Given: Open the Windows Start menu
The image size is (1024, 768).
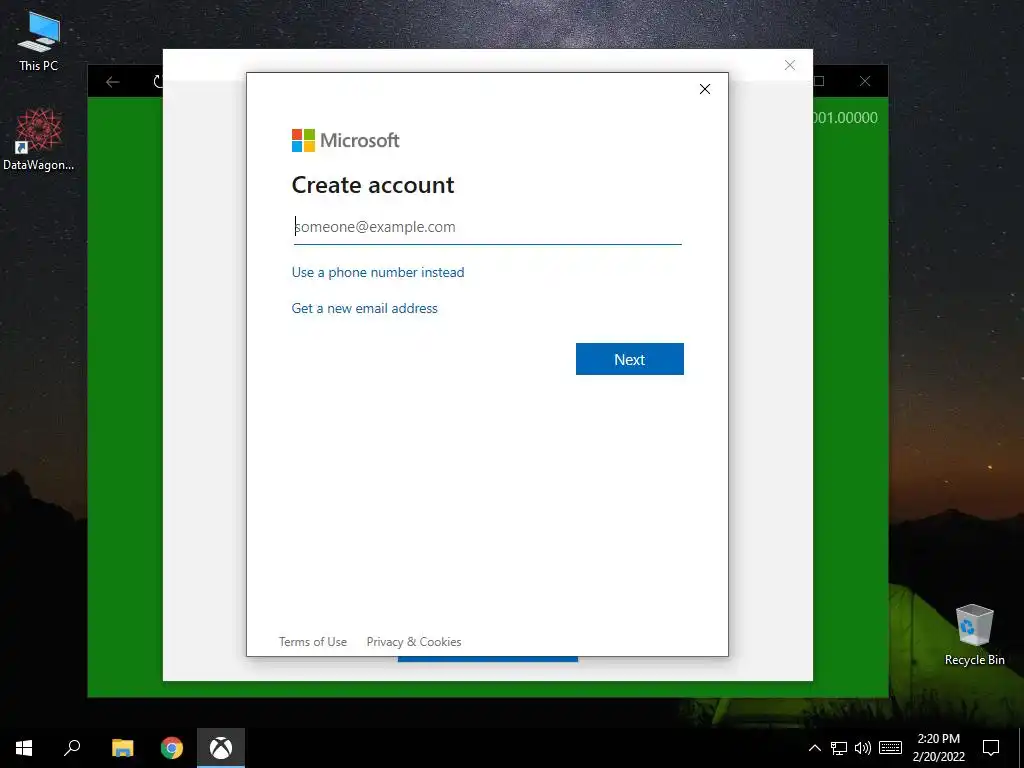Looking at the screenshot, I should [24, 748].
